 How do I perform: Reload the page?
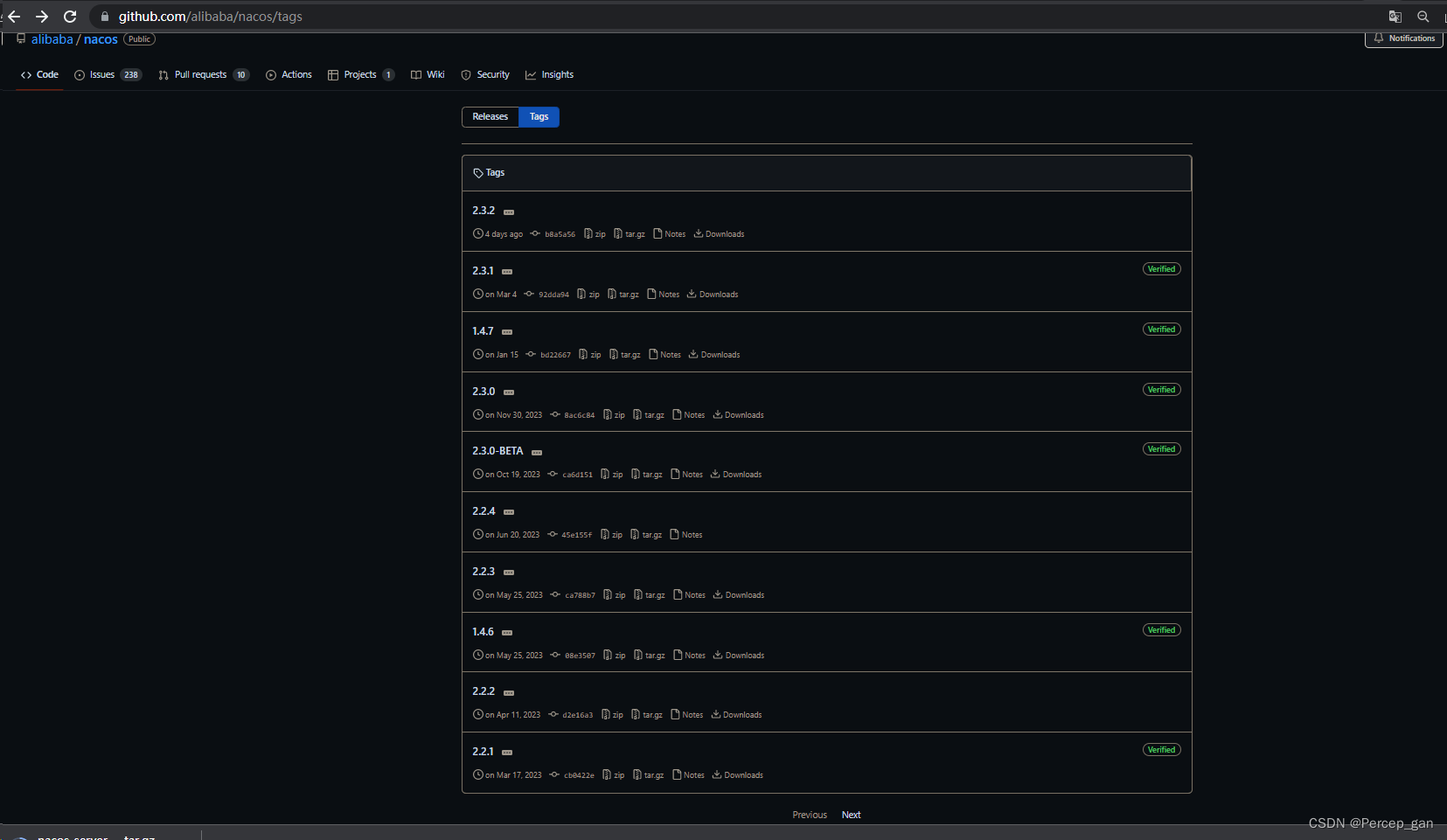click(70, 17)
